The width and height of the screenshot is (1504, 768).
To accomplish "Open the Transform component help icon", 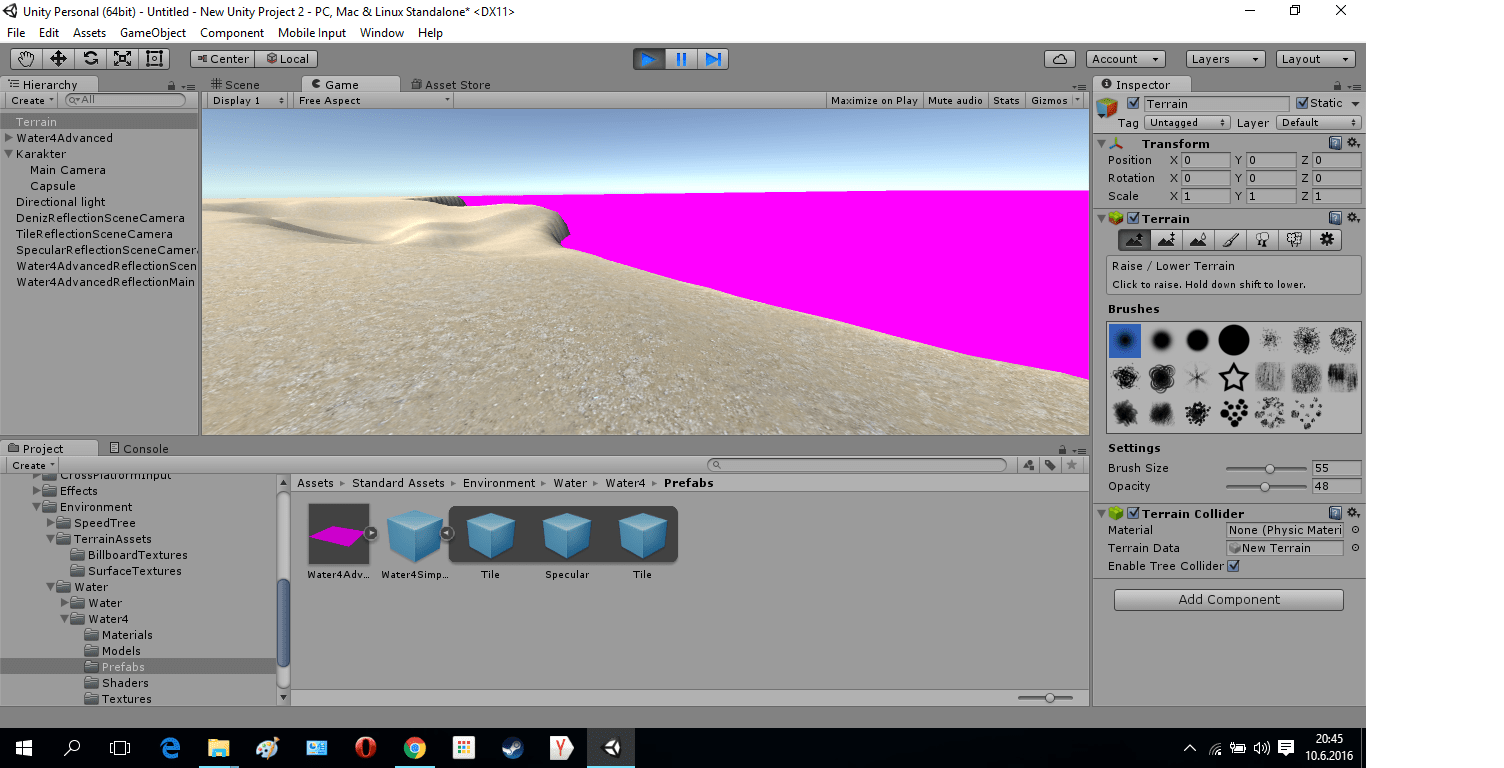I will pyautogui.click(x=1335, y=144).
